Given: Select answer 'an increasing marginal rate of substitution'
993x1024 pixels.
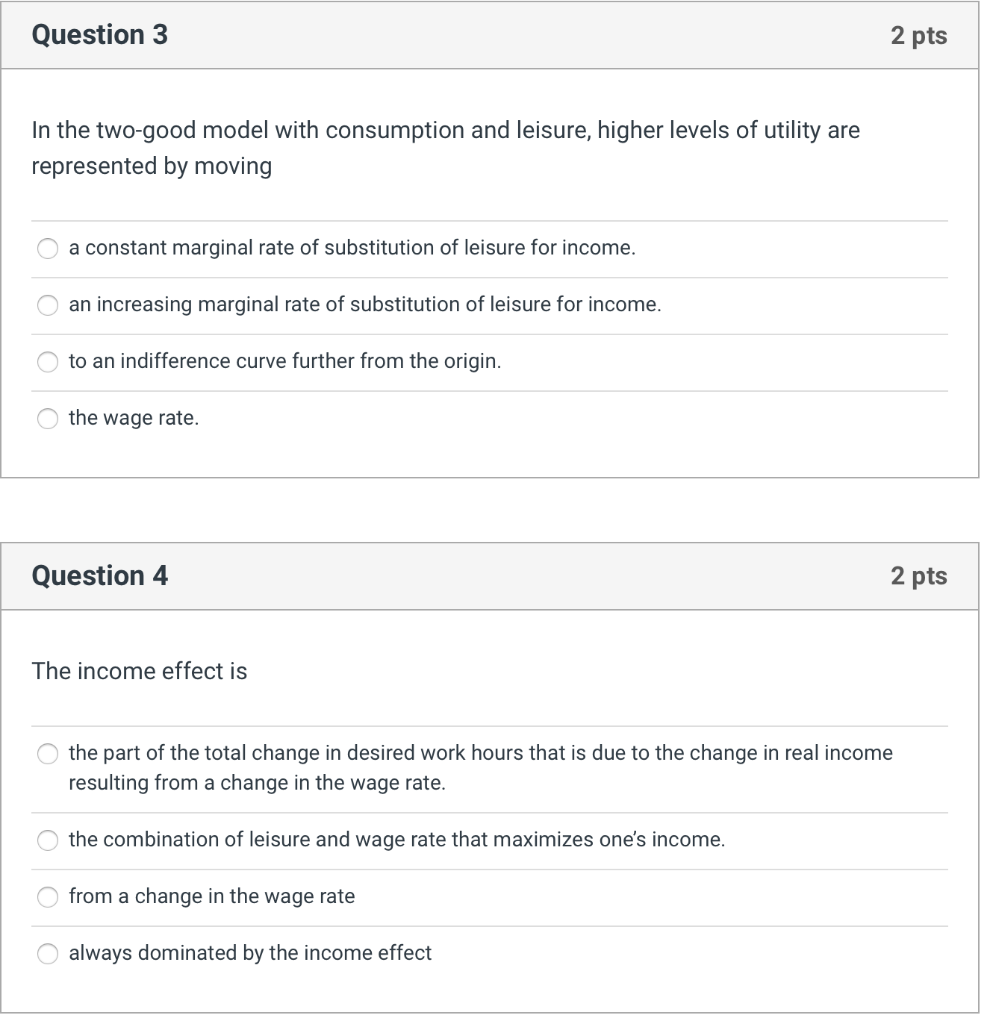Looking at the screenshot, I should [47, 305].
